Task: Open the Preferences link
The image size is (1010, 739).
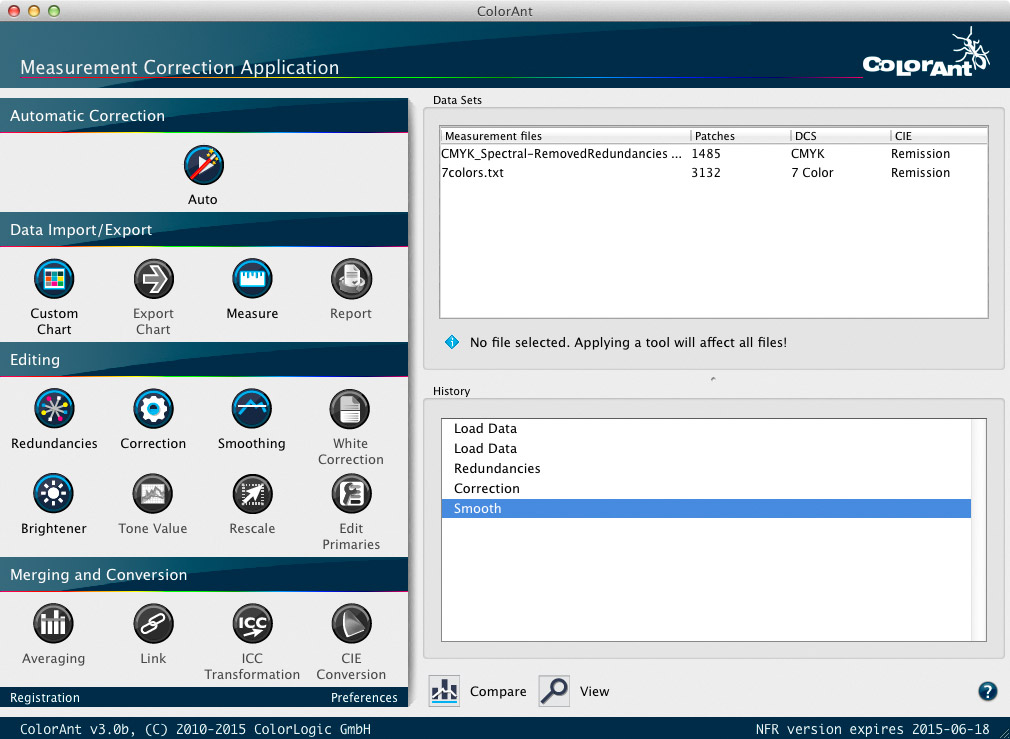Action: (x=364, y=698)
